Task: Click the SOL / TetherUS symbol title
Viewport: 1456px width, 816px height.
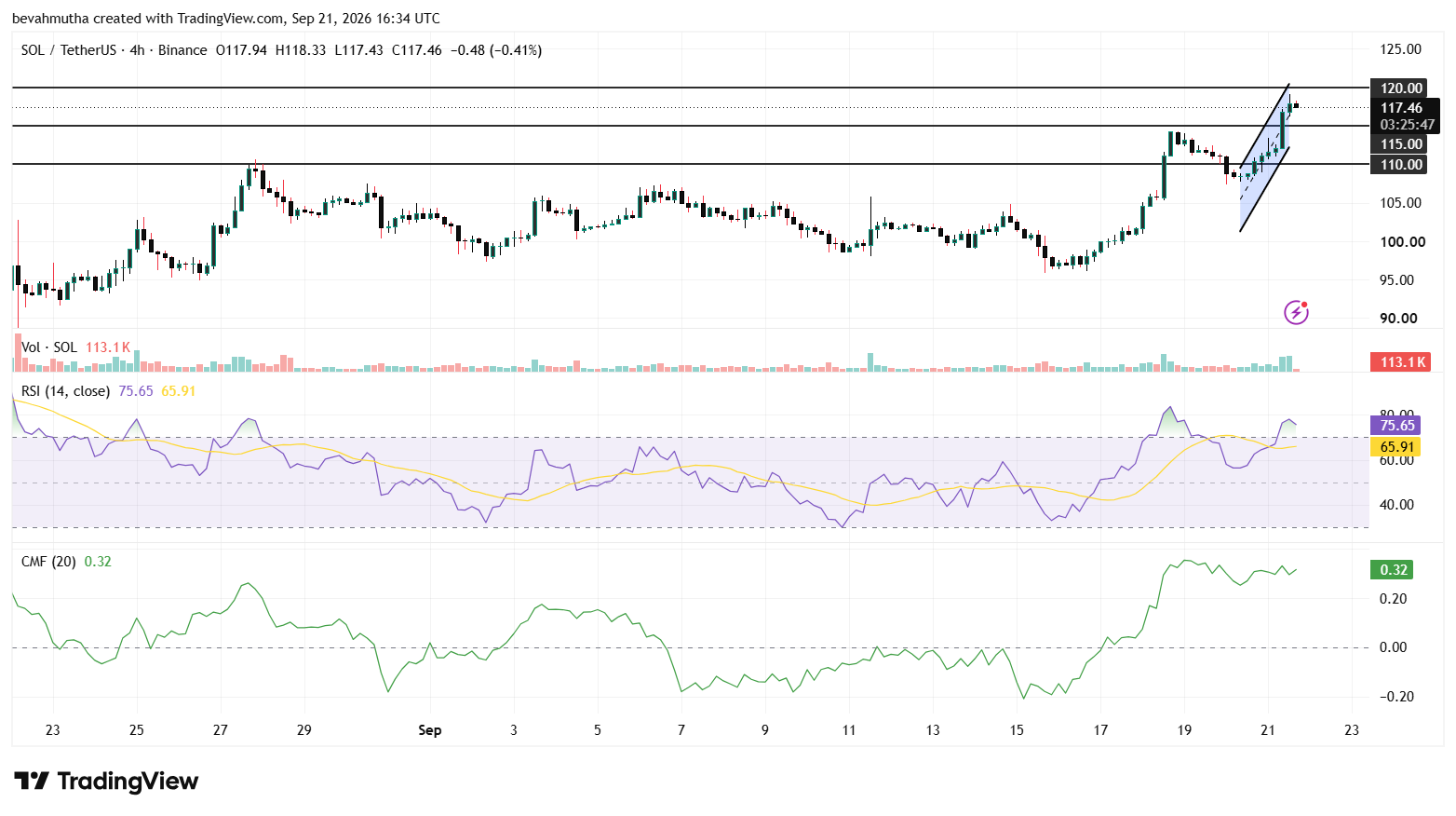Action: pyautogui.click(x=69, y=50)
